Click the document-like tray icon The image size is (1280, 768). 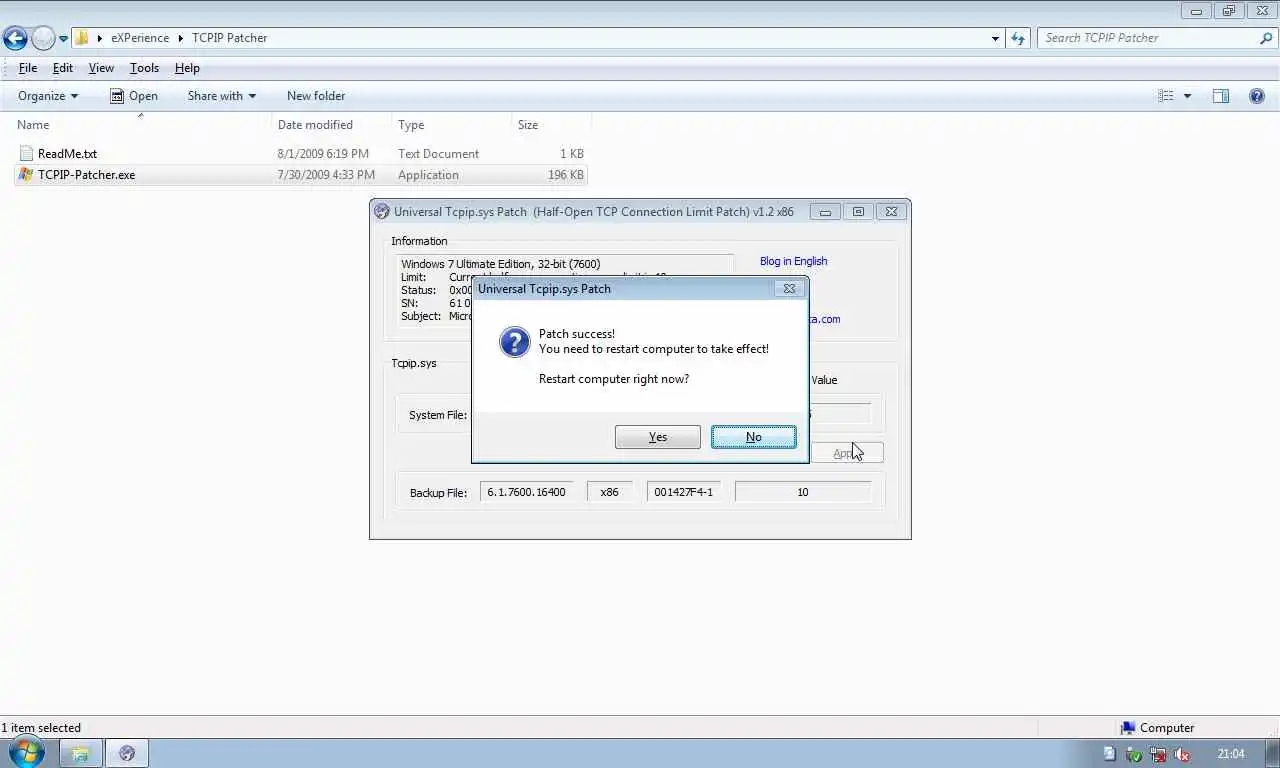(1110, 754)
